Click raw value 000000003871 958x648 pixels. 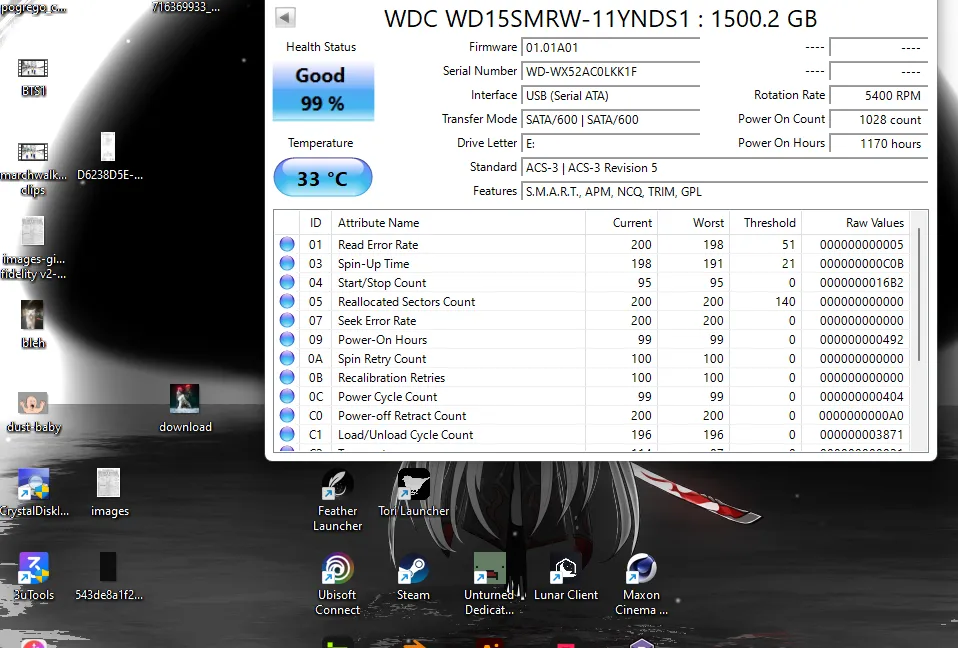(861, 435)
